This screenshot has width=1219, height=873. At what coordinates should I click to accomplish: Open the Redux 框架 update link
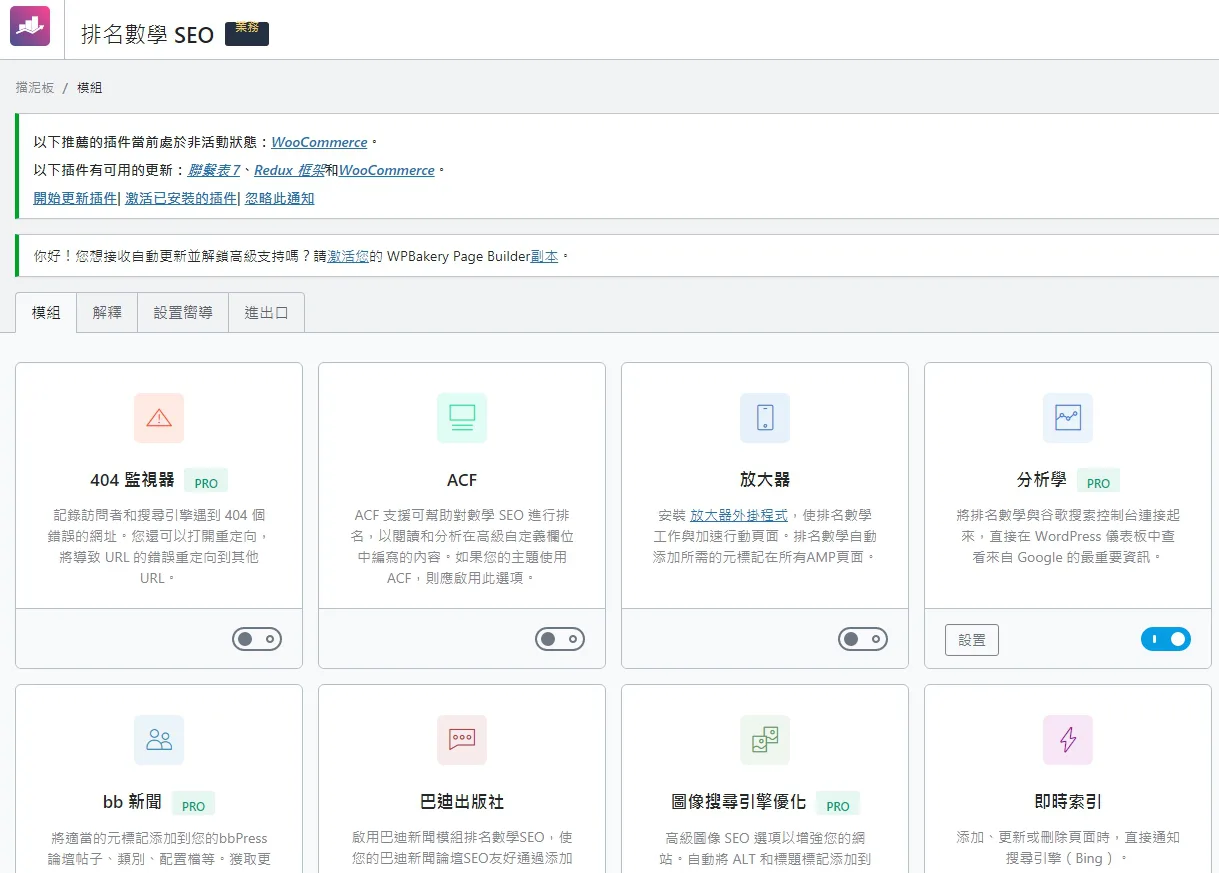point(289,170)
